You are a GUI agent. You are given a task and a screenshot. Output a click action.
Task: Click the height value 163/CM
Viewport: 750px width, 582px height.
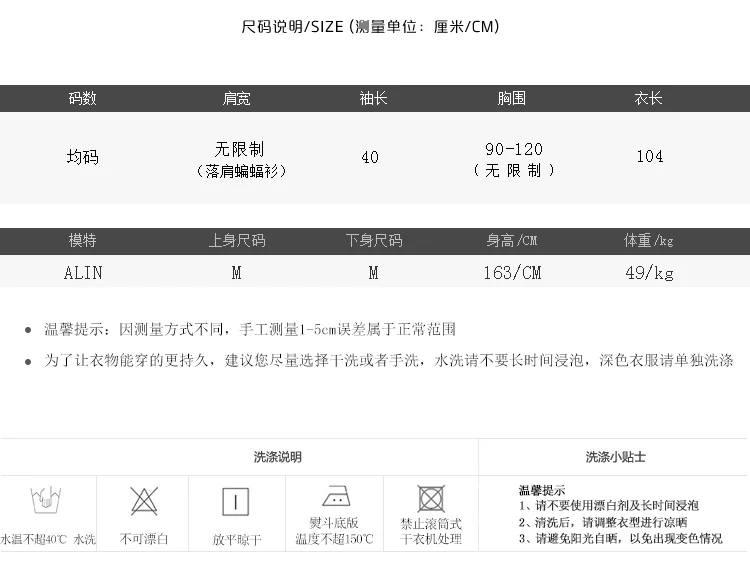coord(512,273)
